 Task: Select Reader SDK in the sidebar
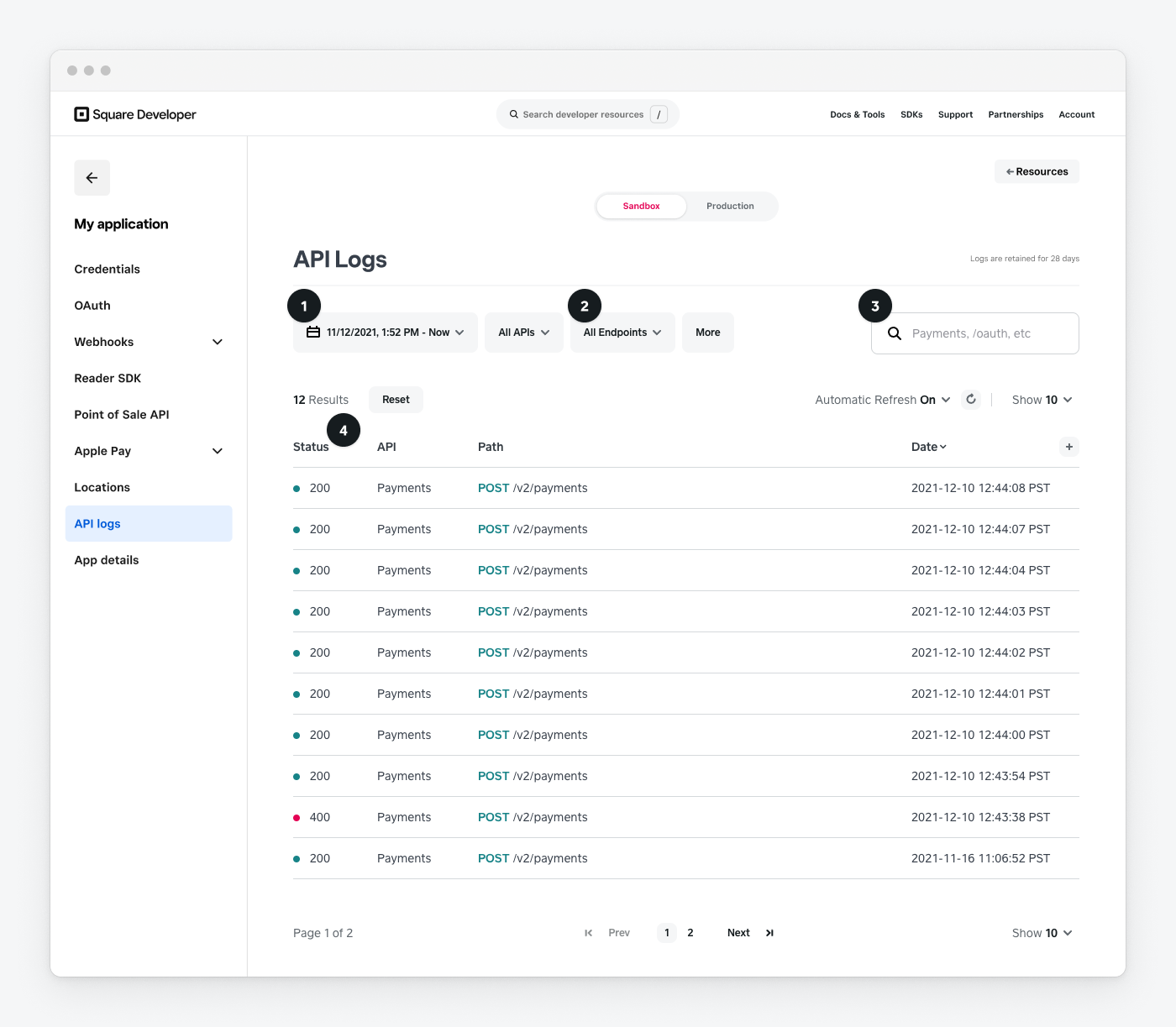(149, 378)
